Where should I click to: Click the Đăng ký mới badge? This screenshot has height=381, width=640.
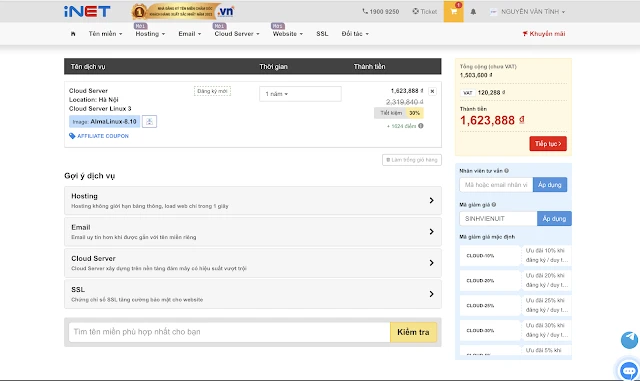pyautogui.click(x=212, y=91)
